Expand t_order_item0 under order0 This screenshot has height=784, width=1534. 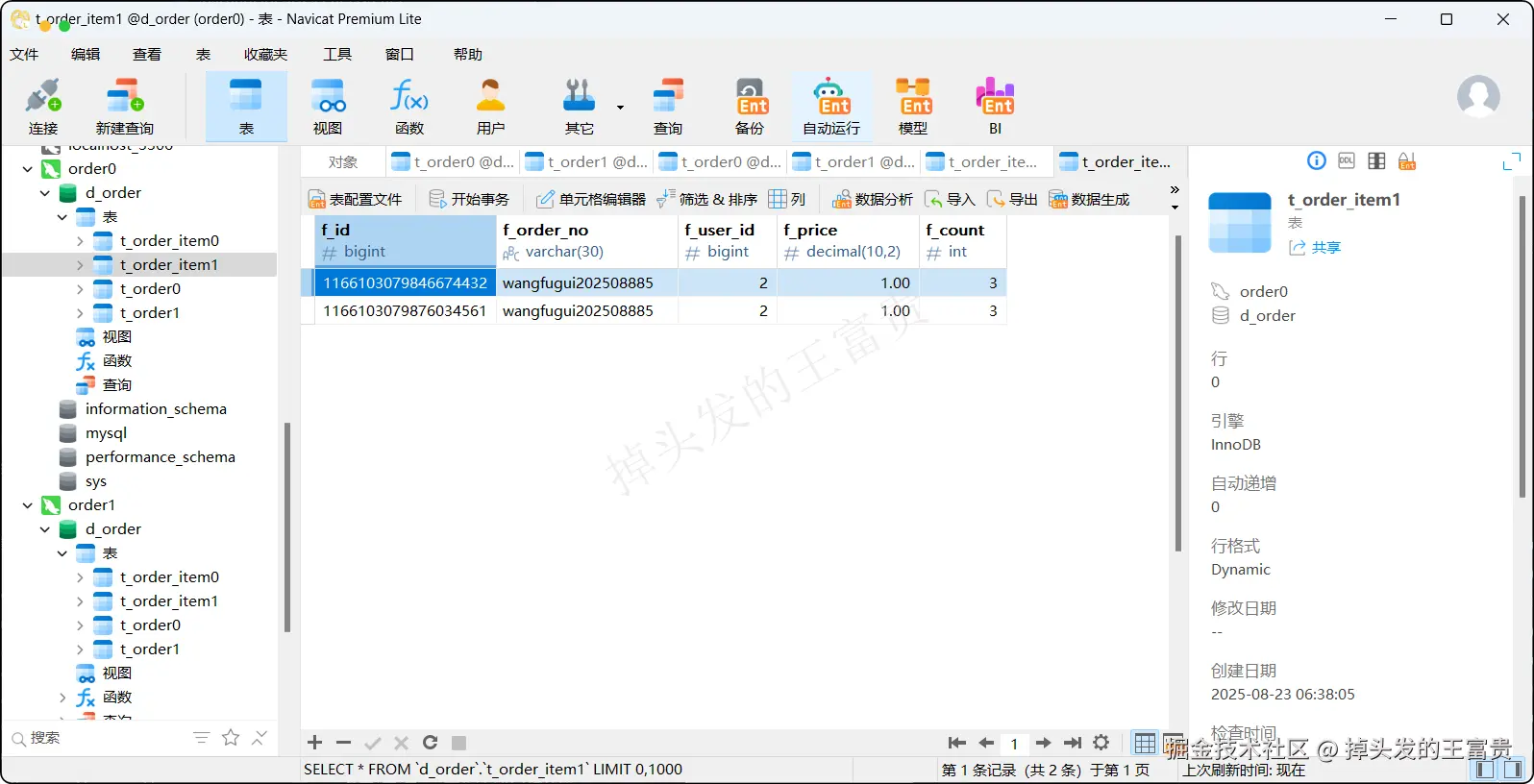[x=80, y=241]
